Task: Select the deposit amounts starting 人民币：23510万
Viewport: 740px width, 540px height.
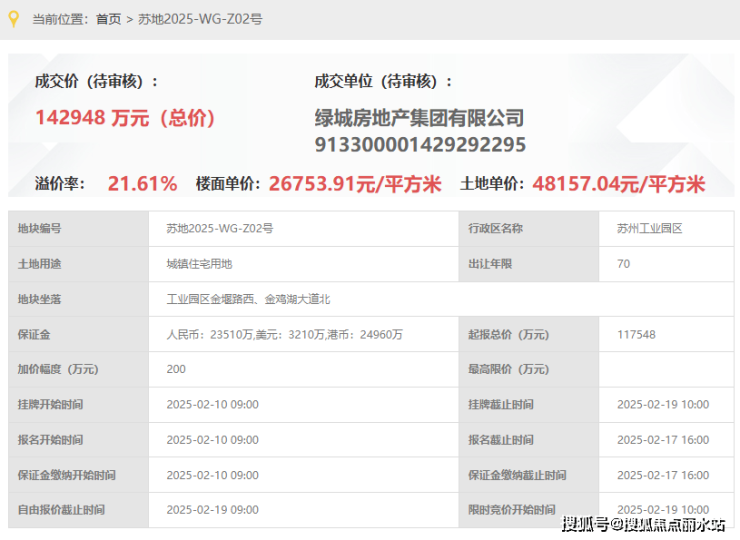Action: 285,335
